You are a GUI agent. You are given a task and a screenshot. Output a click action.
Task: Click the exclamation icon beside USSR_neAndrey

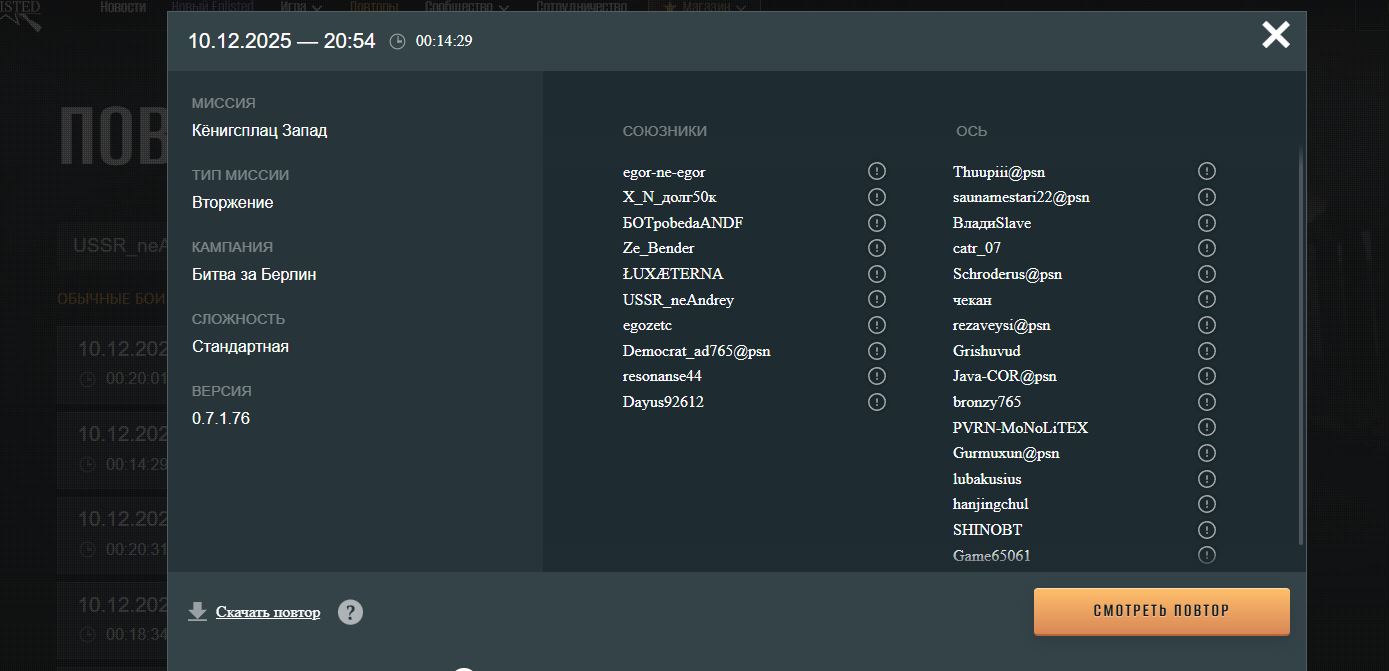[877, 300]
